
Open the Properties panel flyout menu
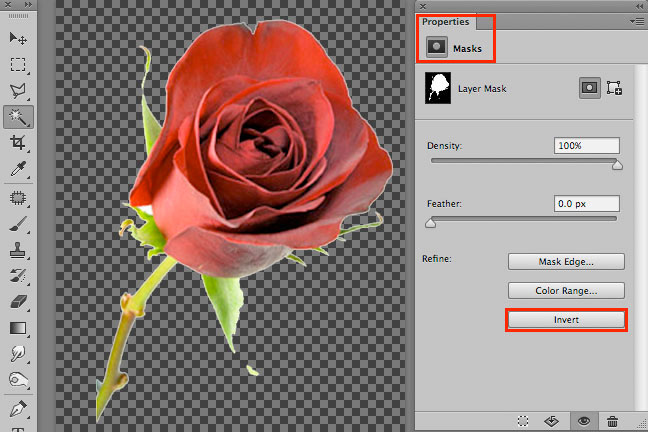(x=636, y=20)
